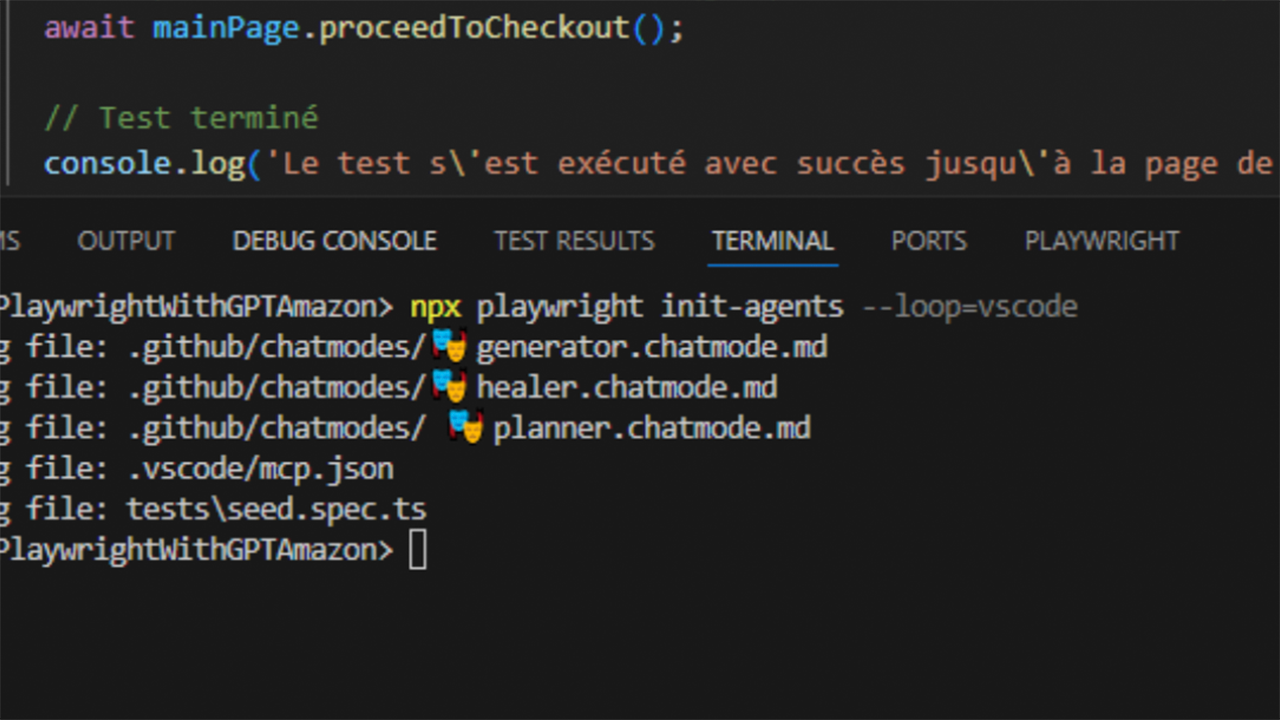Open the DEBUG CONSOLE tab
Screen dimensions: 1280x720
pyautogui.click(x=334, y=241)
